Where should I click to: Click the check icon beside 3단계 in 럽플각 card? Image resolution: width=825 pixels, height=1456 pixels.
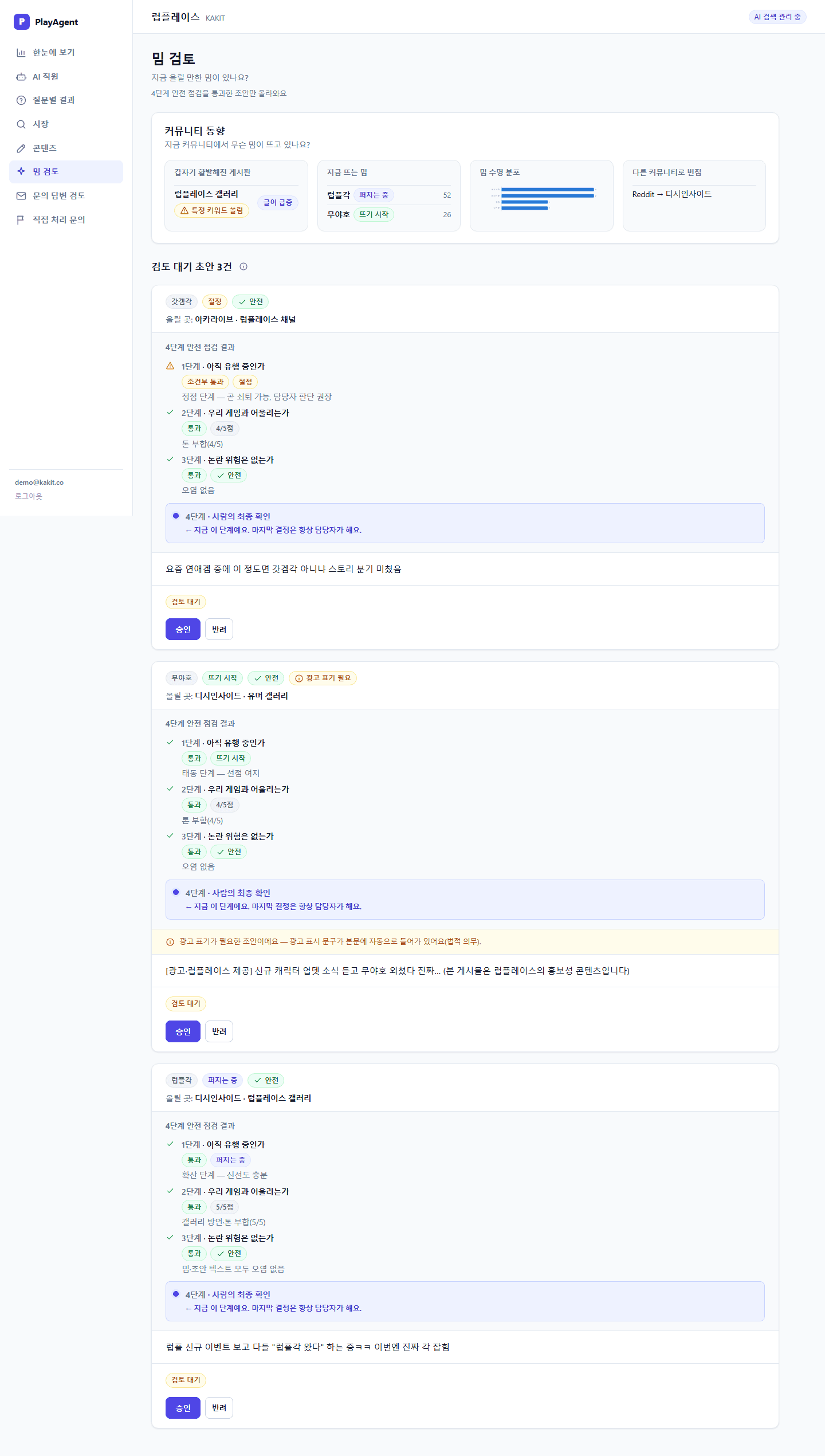pos(170,1238)
